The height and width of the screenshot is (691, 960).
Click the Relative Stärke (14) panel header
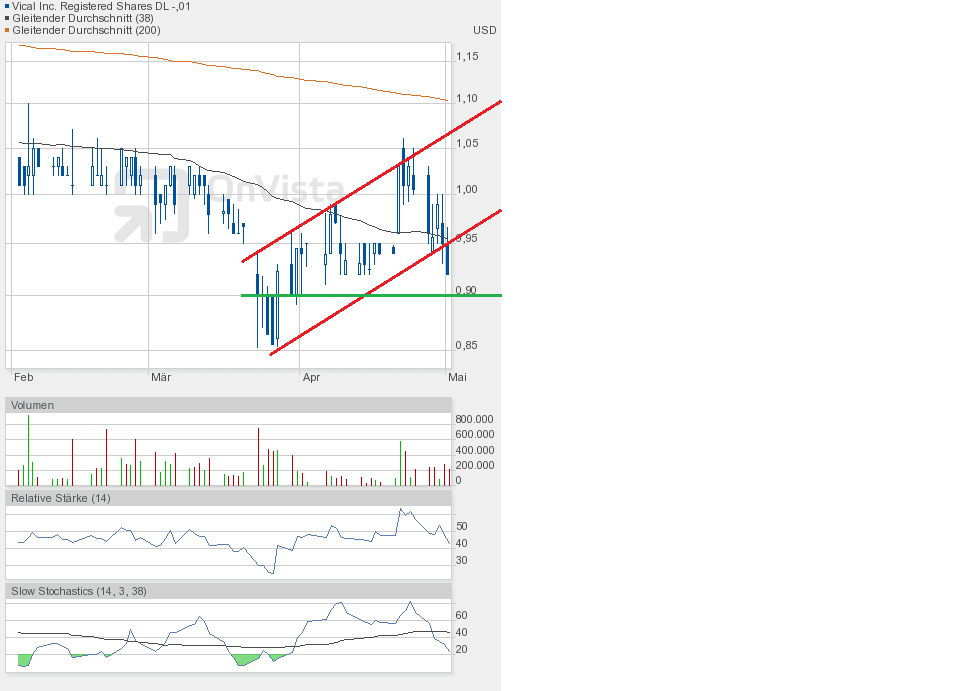pos(228,498)
